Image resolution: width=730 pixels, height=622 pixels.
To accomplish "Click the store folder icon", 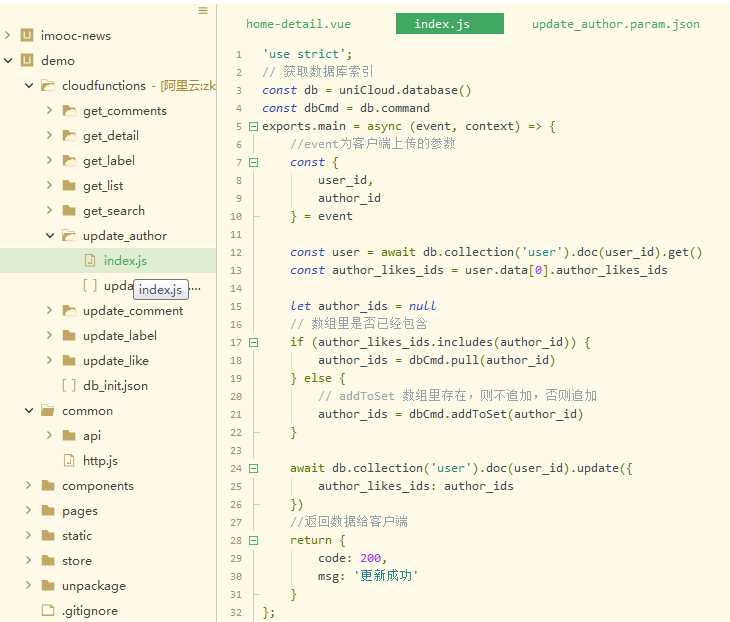I will pos(48,560).
